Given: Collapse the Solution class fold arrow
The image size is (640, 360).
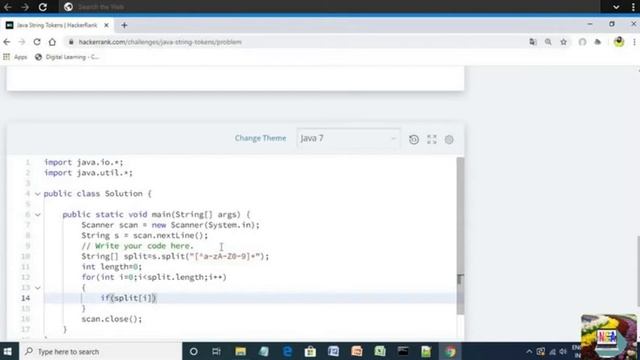Looking at the screenshot, I should 38,194.
